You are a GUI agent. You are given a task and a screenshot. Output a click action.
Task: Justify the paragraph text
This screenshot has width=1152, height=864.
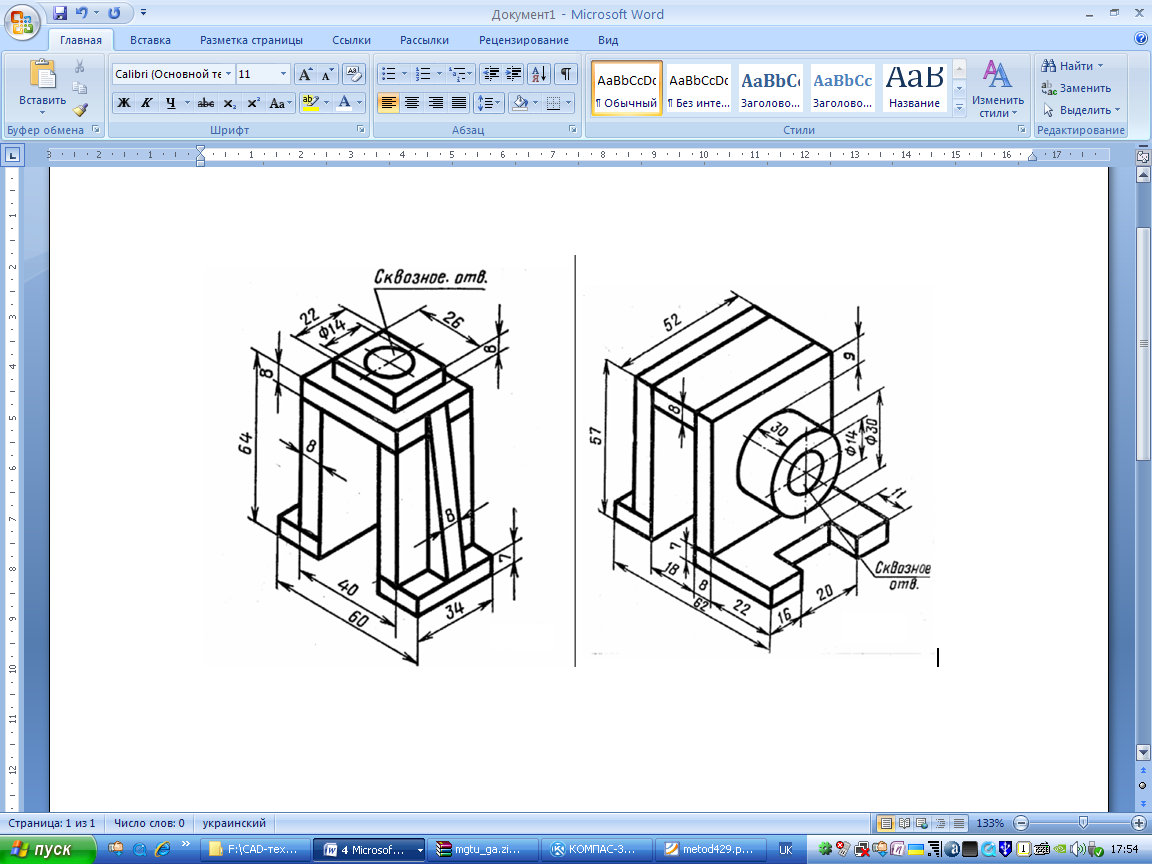pyautogui.click(x=459, y=103)
